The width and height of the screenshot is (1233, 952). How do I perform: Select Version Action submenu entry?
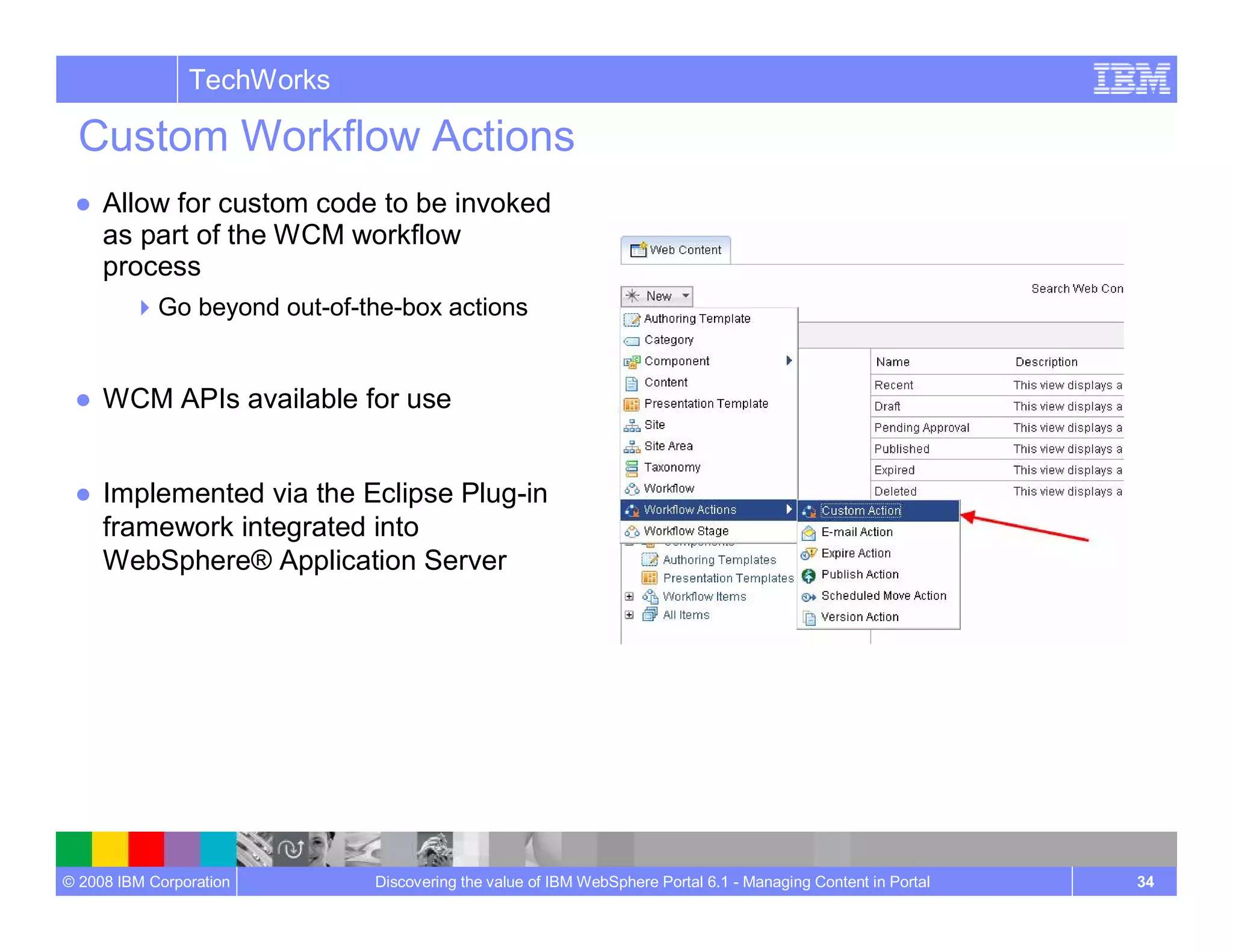tap(878, 617)
